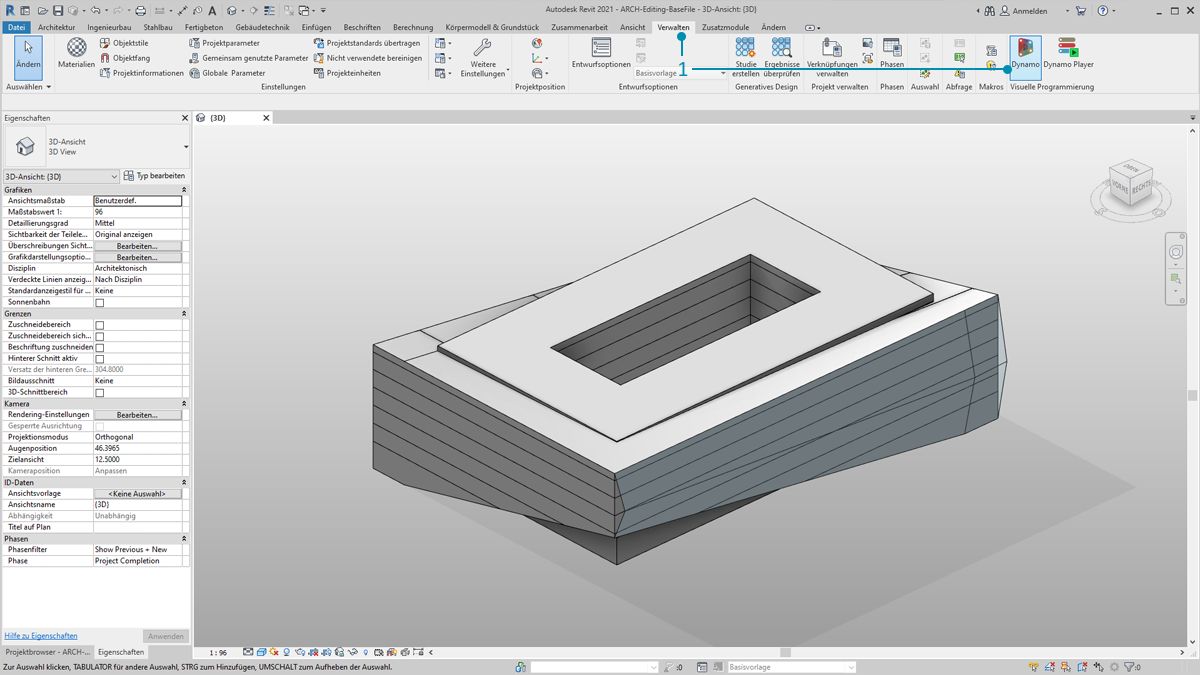The height and width of the screenshot is (675, 1200).
Task: Open the Materialien materials browser
Action: pyautogui.click(x=76, y=54)
